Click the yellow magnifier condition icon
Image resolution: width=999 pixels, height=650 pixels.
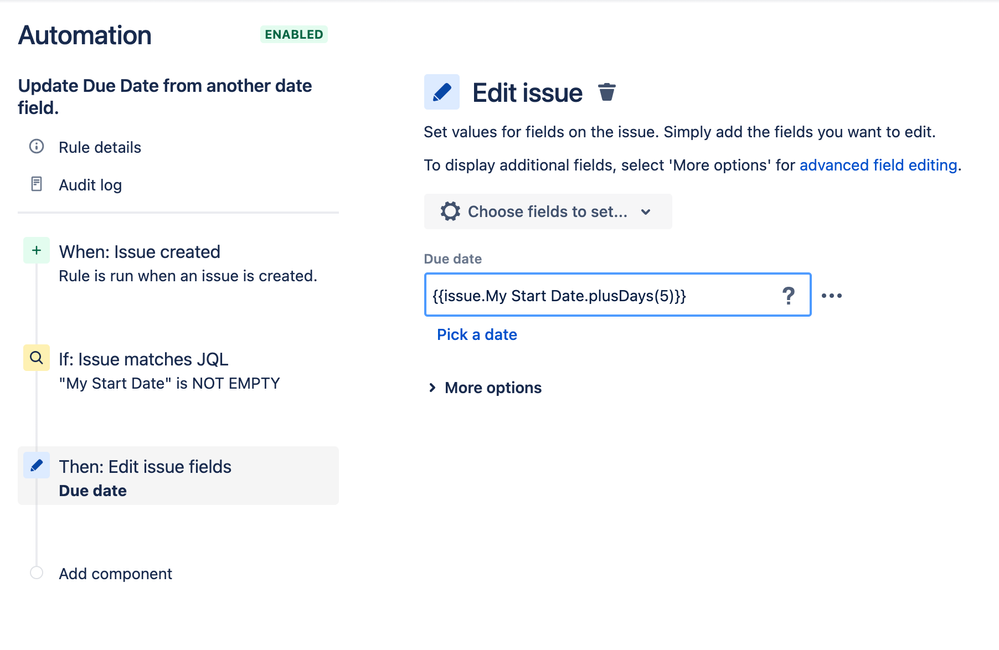tap(36, 358)
